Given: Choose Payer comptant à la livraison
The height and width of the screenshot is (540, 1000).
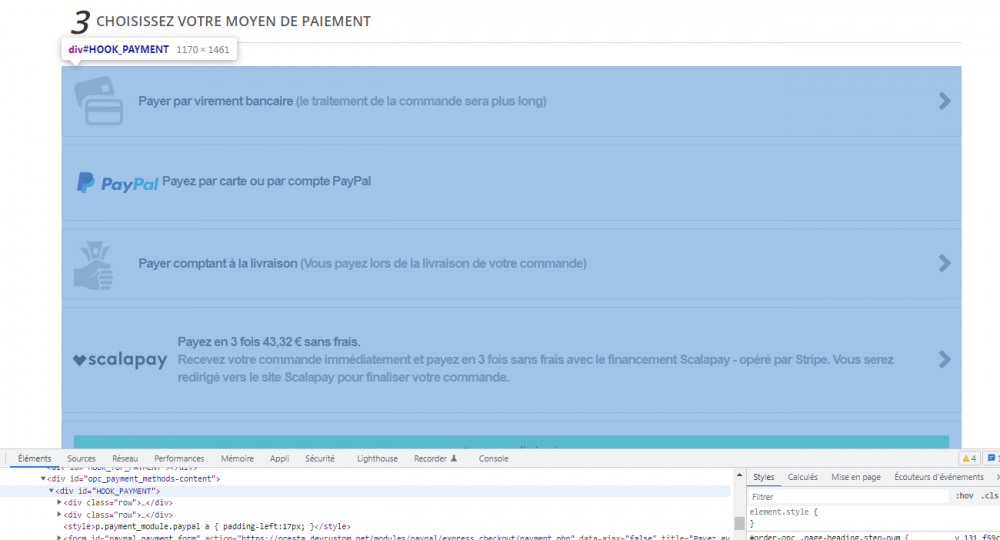Looking at the screenshot, I should 511,263.
